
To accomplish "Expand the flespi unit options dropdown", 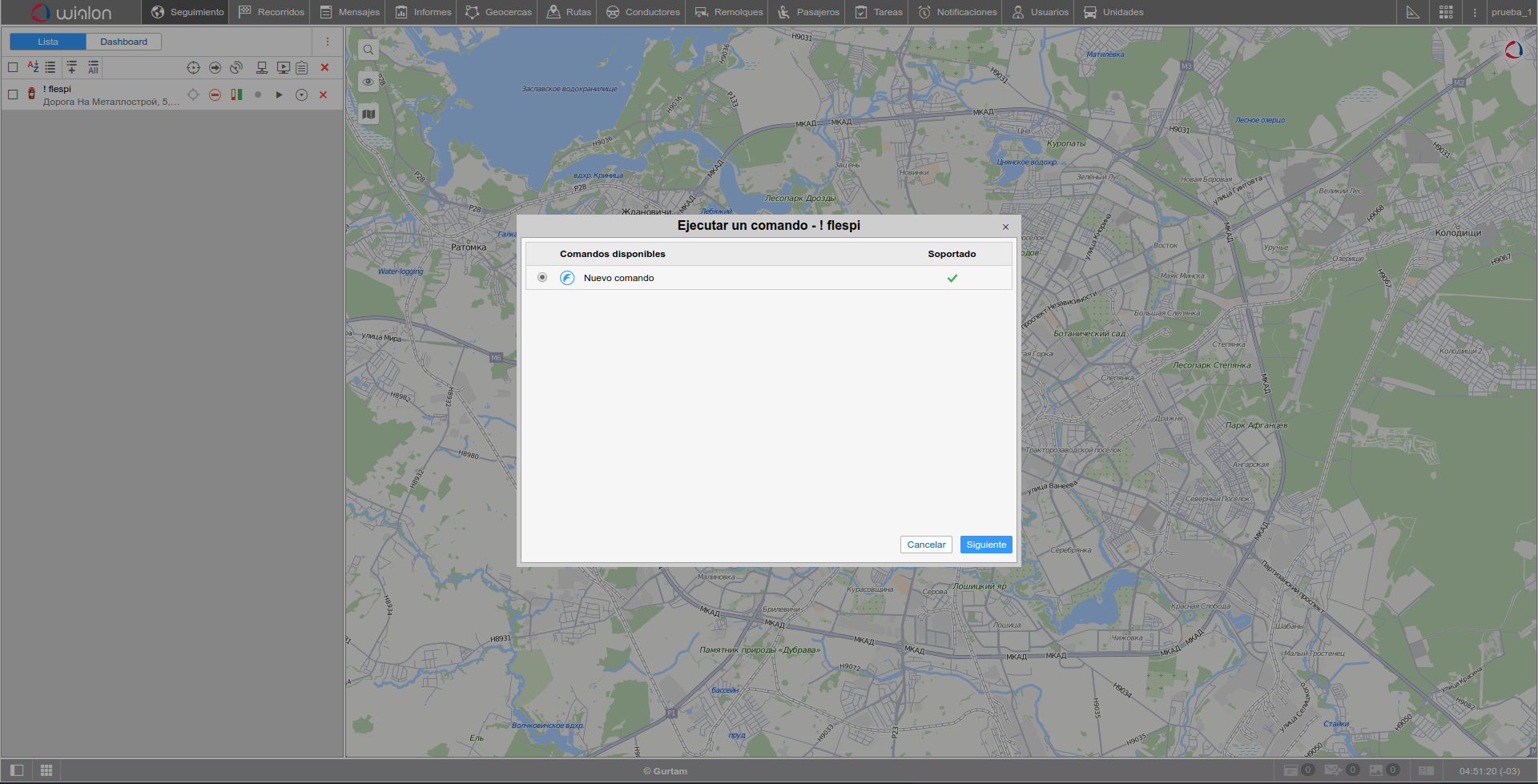I will pyautogui.click(x=301, y=94).
